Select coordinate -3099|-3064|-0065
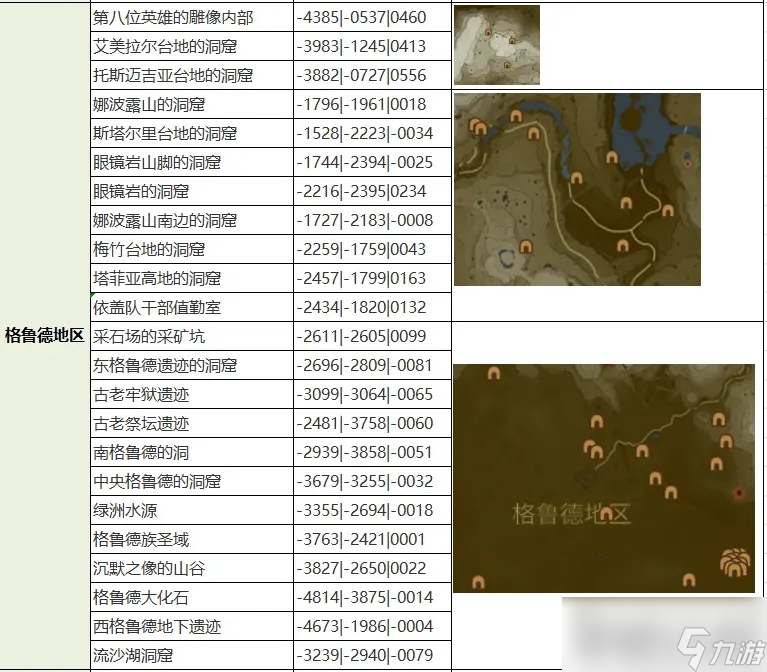The height and width of the screenshot is (672, 767). [364, 395]
